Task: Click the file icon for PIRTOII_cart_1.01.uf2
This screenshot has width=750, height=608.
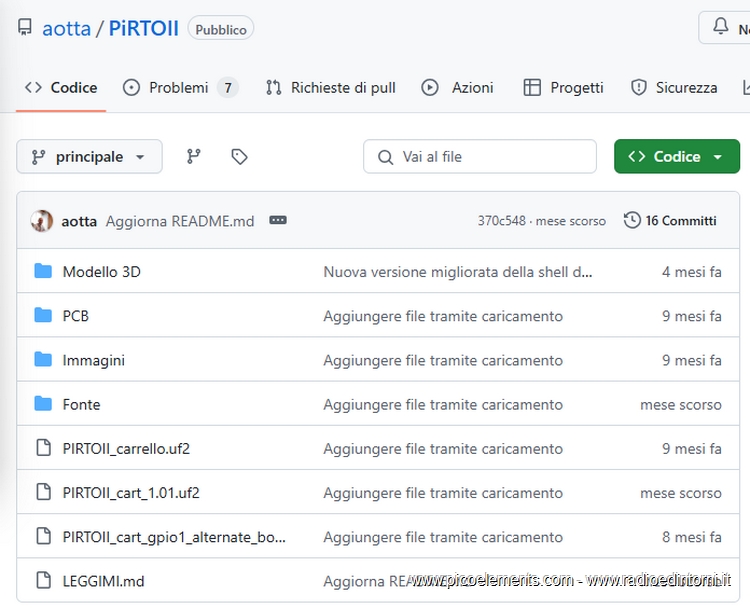Action: point(44,492)
